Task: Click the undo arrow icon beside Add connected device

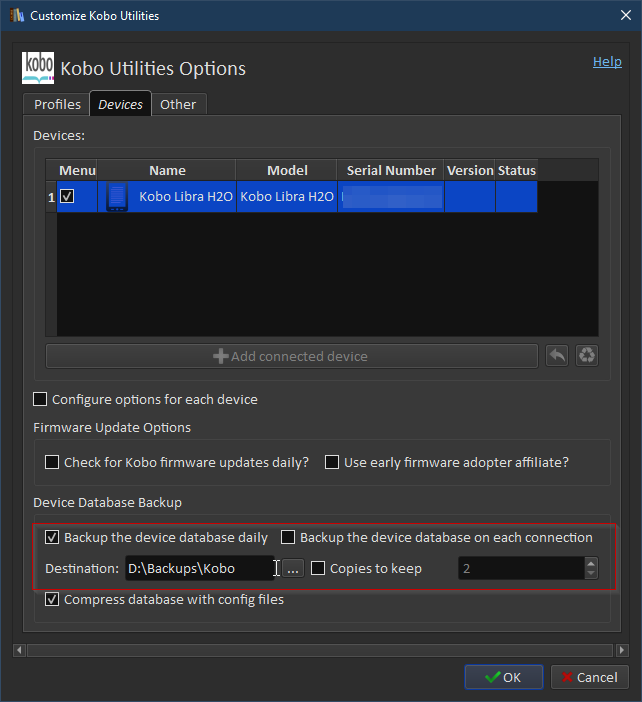Action: click(556, 356)
